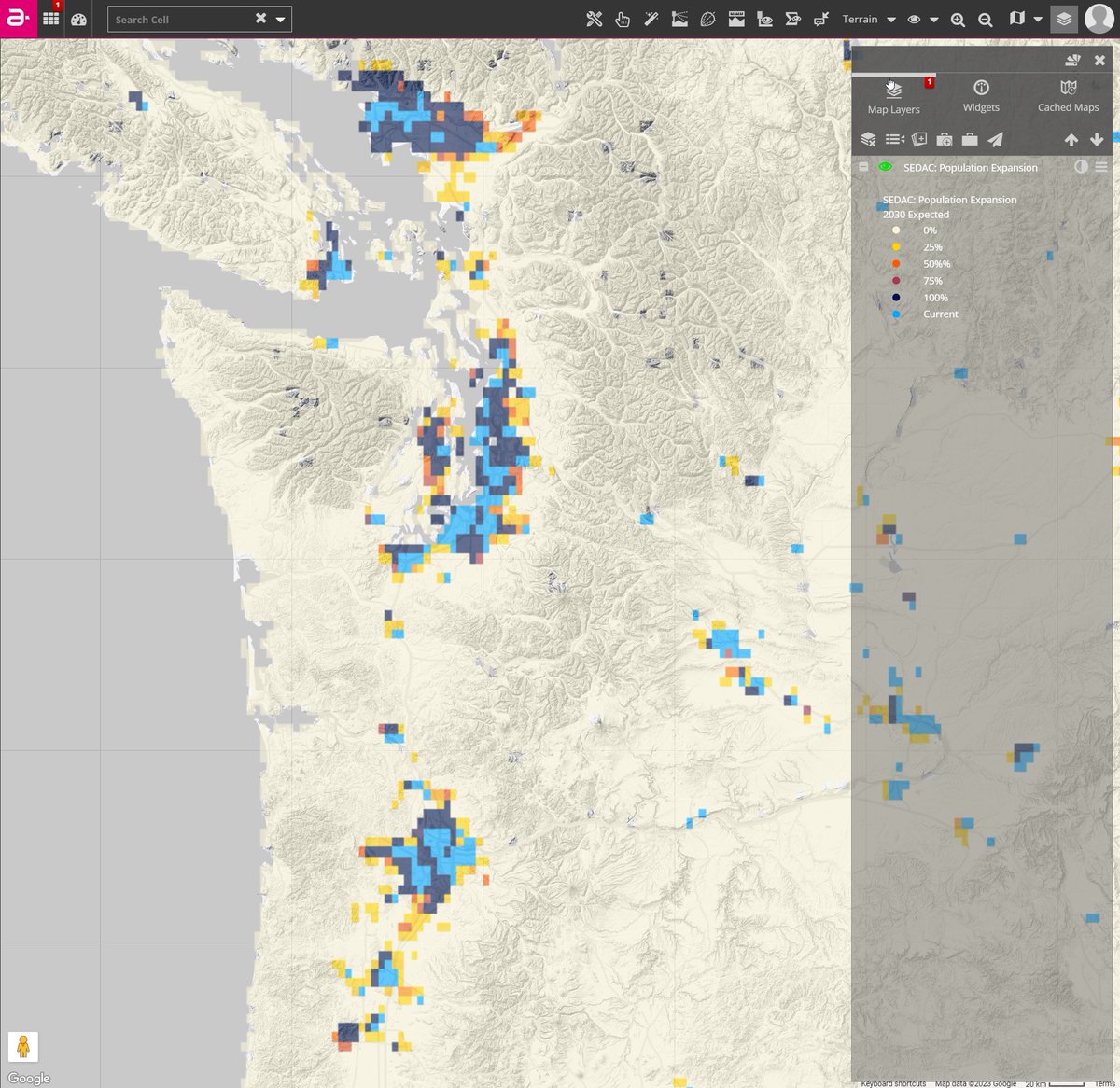The width and height of the screenshot is (1120, 1088).
Task: Open the Keyboard shortcuts link
Action: tap(893, 1083)
